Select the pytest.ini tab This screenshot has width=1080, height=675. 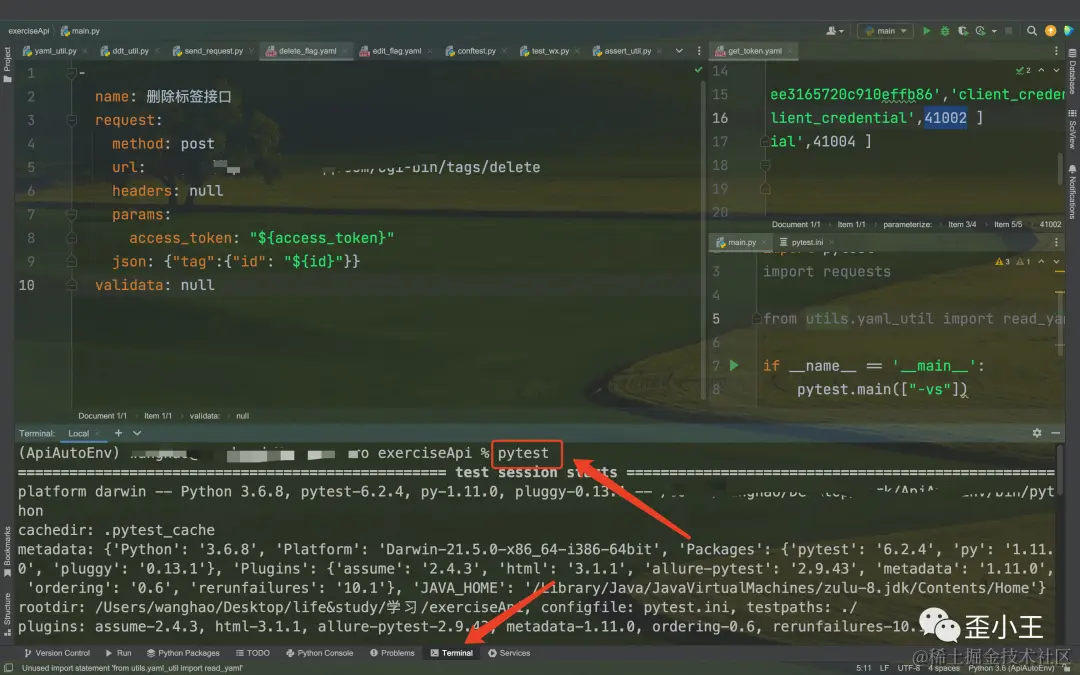point(806,242)
